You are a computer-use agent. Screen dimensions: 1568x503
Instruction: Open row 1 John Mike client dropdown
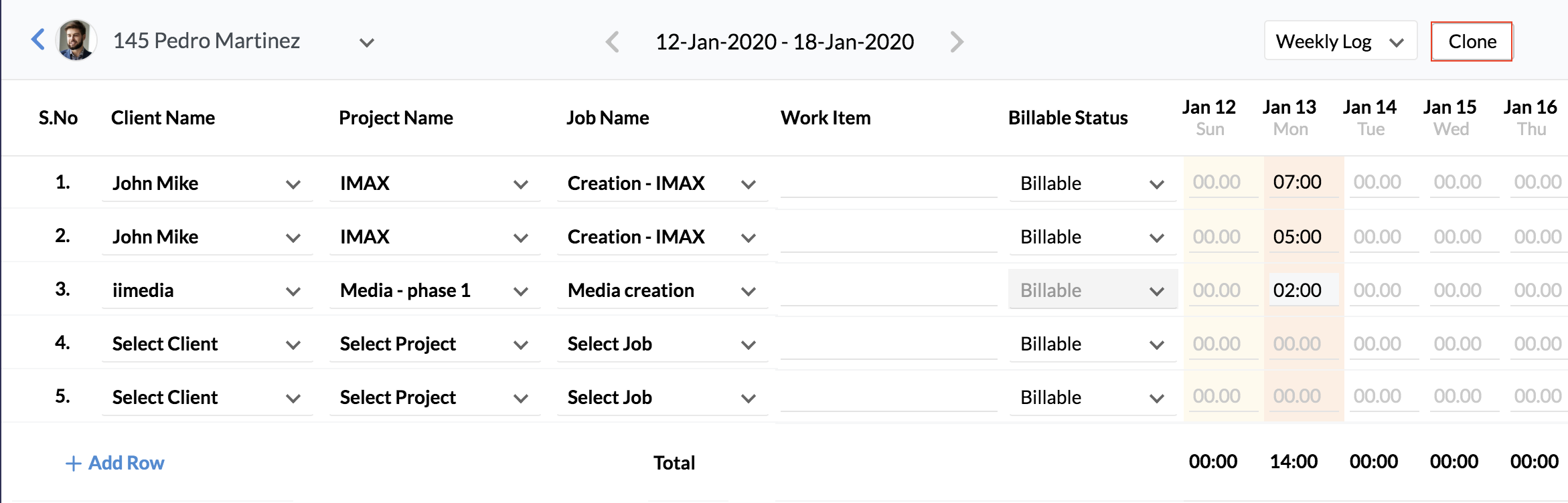tap(207, 183)
